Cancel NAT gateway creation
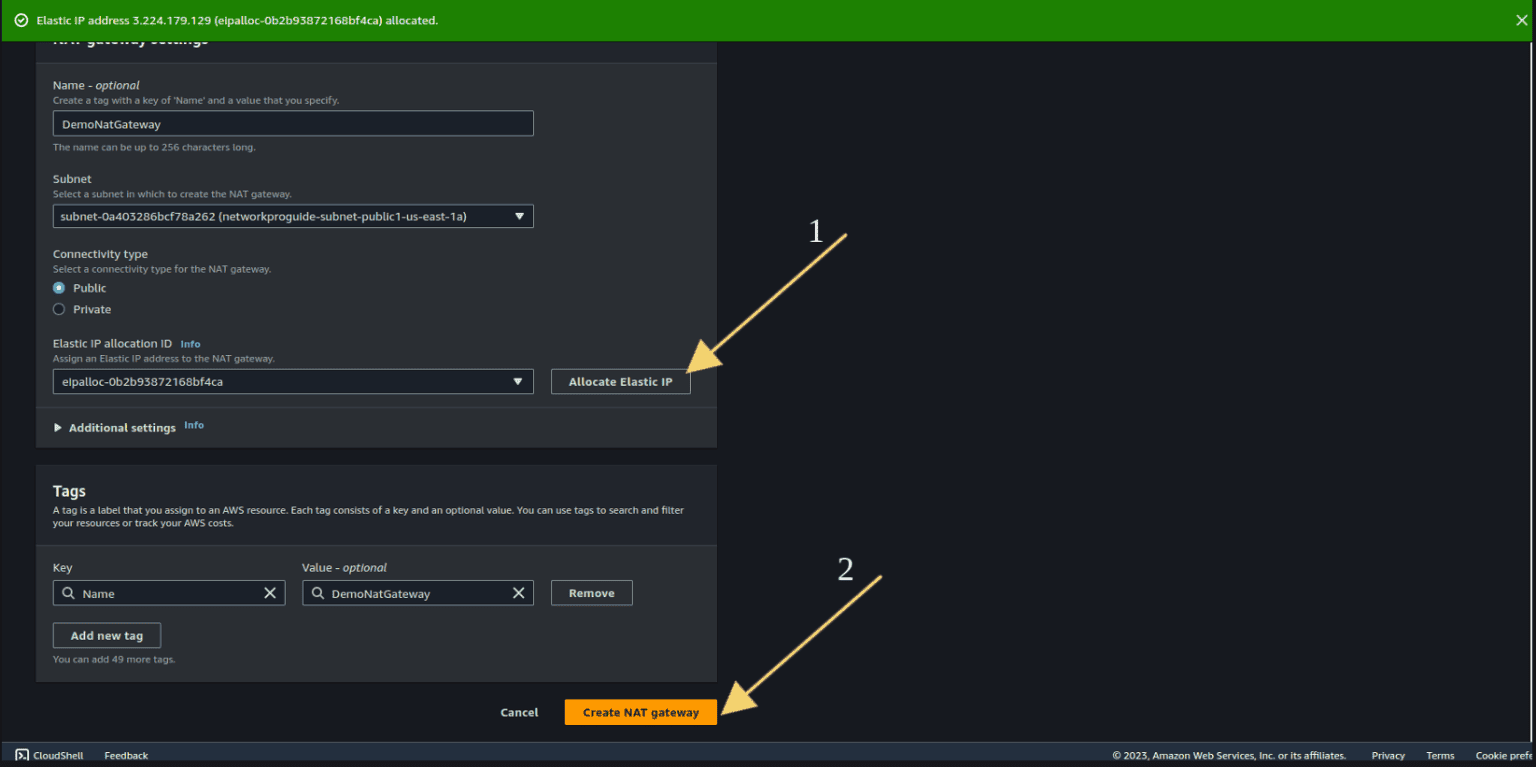This screenshot has height=767, width=1536. (519, 712)
